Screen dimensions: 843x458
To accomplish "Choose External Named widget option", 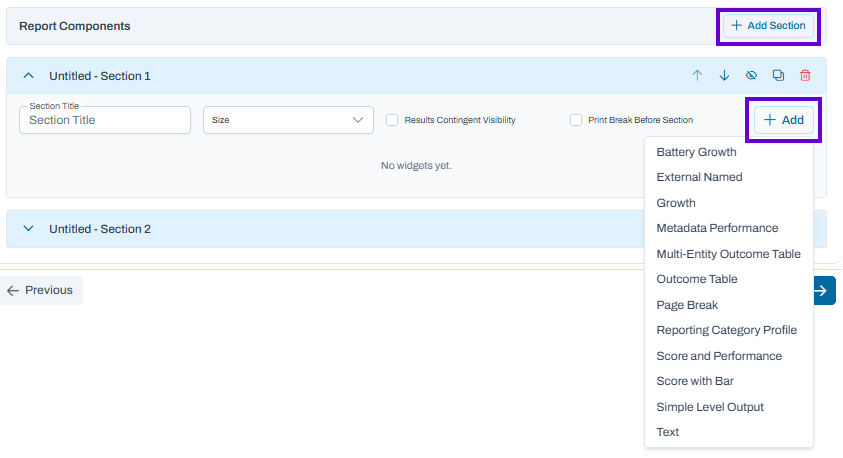I will coord(728,177).
